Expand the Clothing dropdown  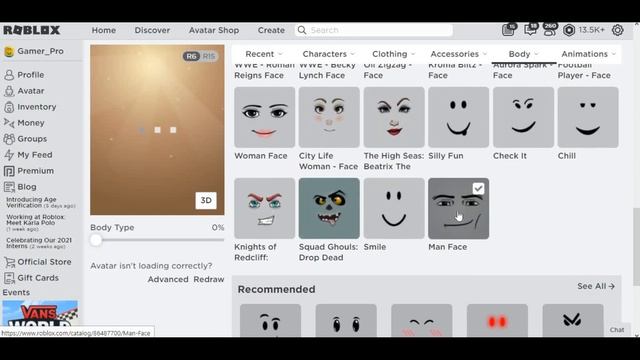(393, 54)
